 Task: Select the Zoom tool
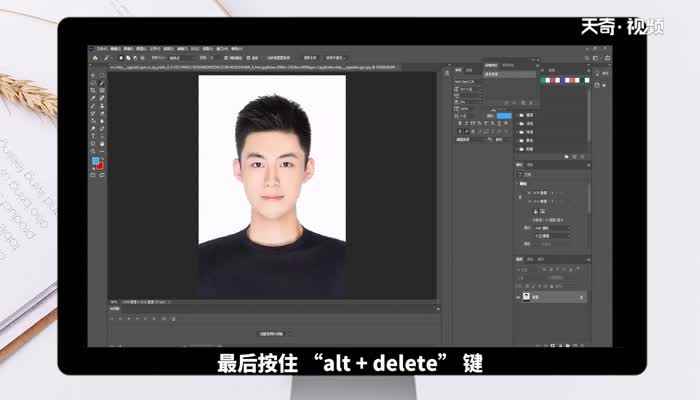click(93, 151)
